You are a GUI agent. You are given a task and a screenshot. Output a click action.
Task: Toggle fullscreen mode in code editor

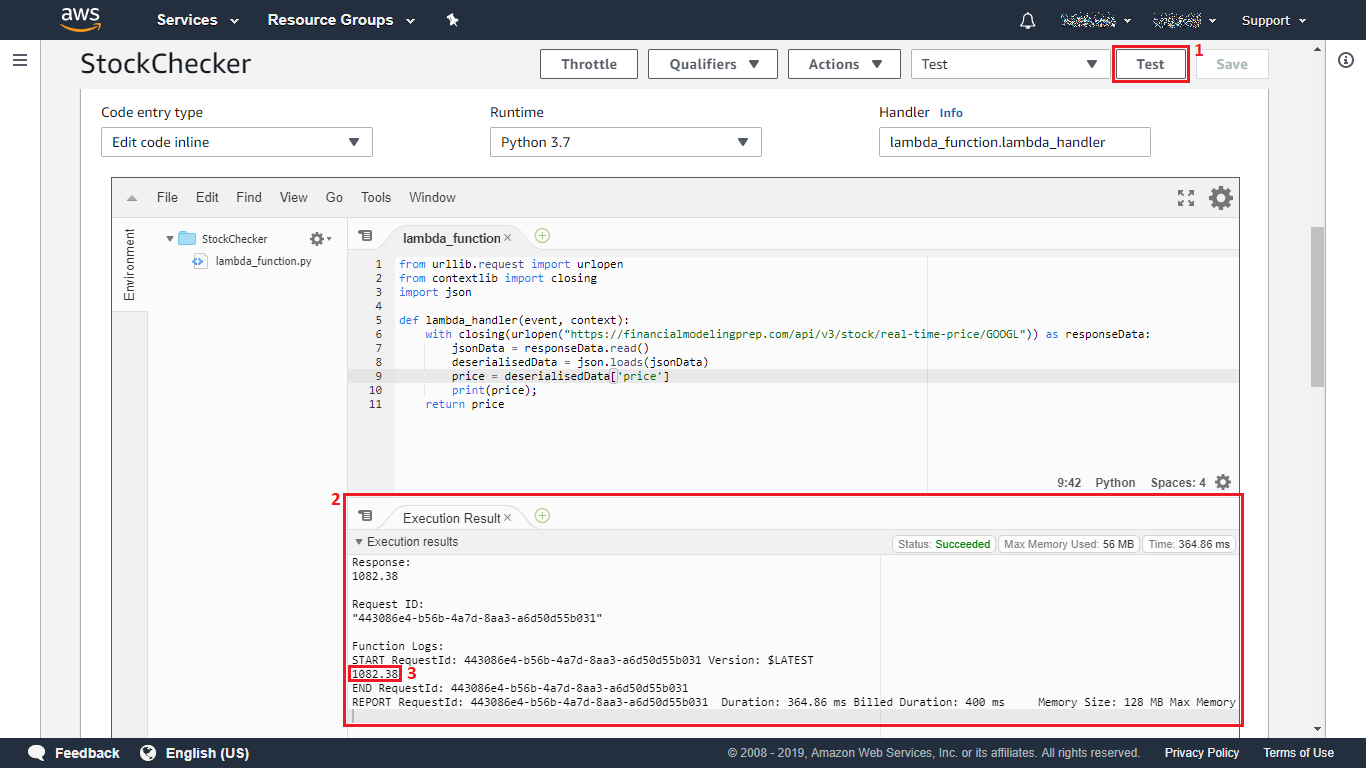click(x=1186, y=198)
